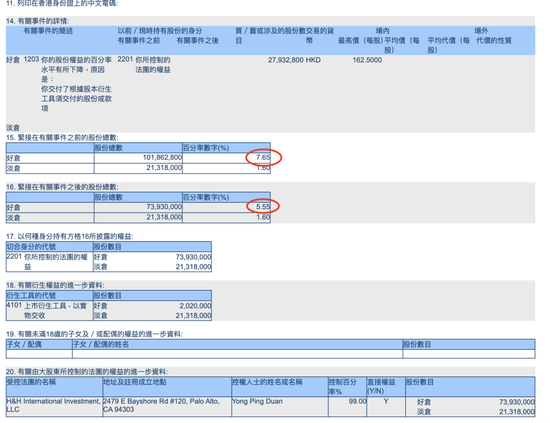Click the 5.55 percentage value
Viewport: 550px width, 423px height.
click(x=263, y=207)
